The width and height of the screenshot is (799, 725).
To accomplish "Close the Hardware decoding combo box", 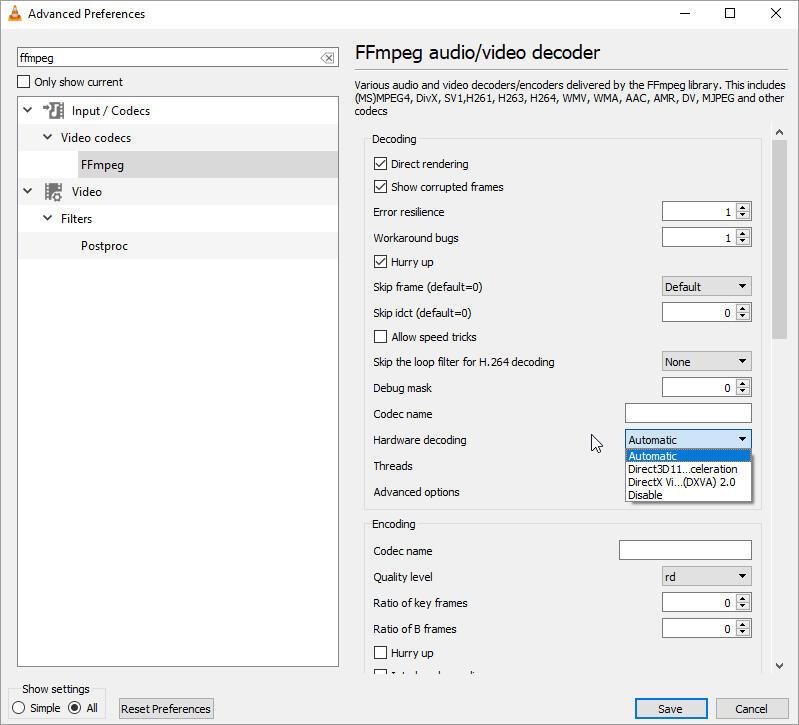I will pyautogui.click(x=688, y=440).
